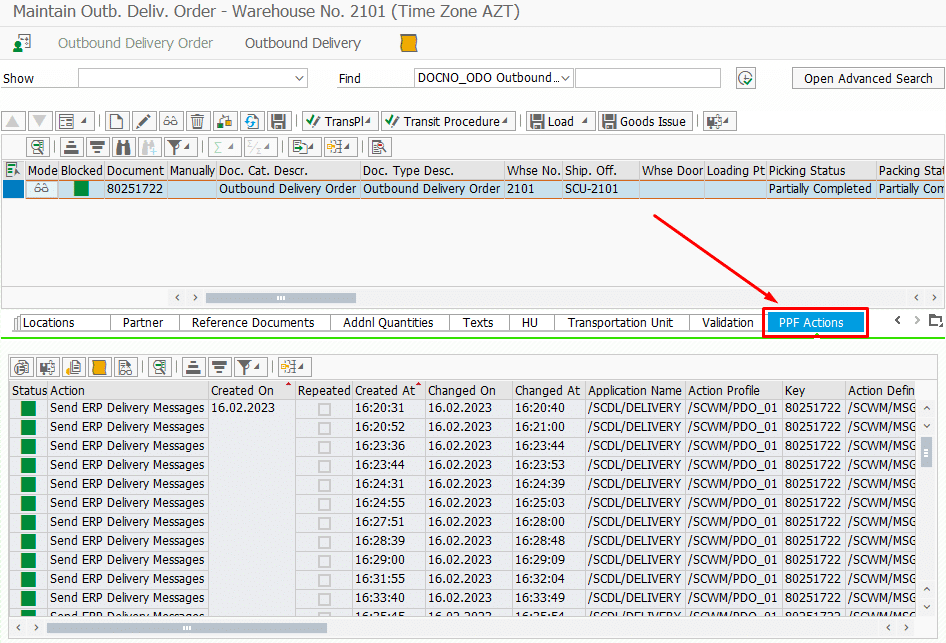Click the Execute search clock icon
Screen dimensions: 946x643
[x=745, y=78]
